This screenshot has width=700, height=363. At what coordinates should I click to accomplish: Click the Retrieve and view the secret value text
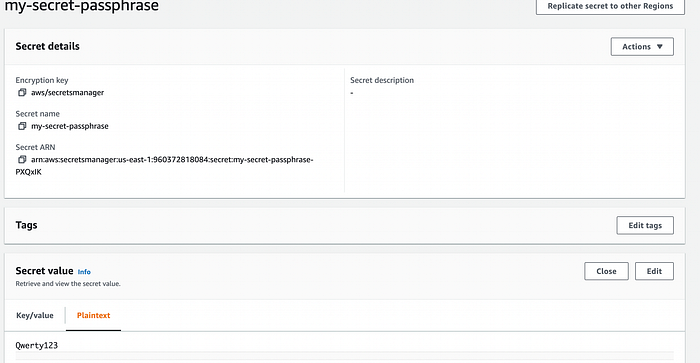tap(68, 284)
